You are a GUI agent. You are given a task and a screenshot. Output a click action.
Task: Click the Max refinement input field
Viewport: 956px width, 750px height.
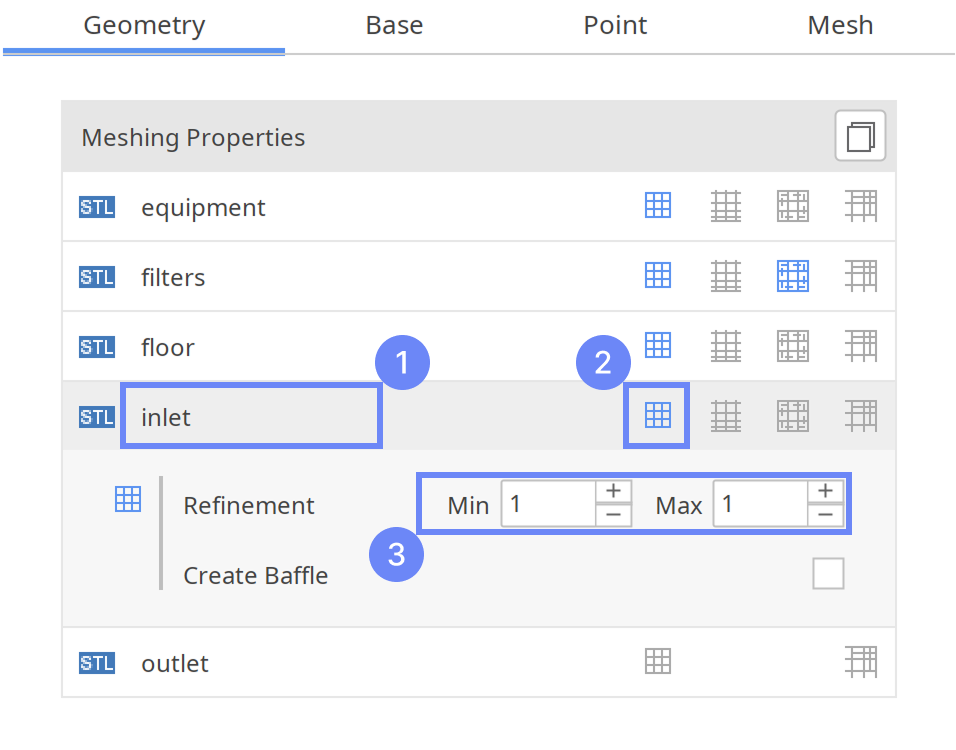pyautogui.click(x=760, y=504)
